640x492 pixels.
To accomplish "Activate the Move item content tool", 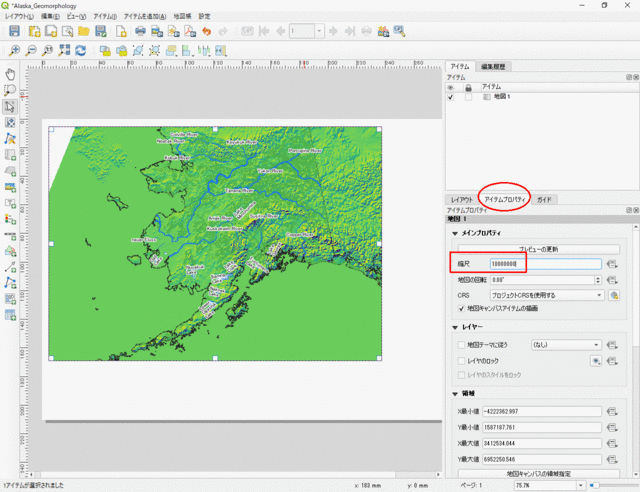I will tap(10, 122).
